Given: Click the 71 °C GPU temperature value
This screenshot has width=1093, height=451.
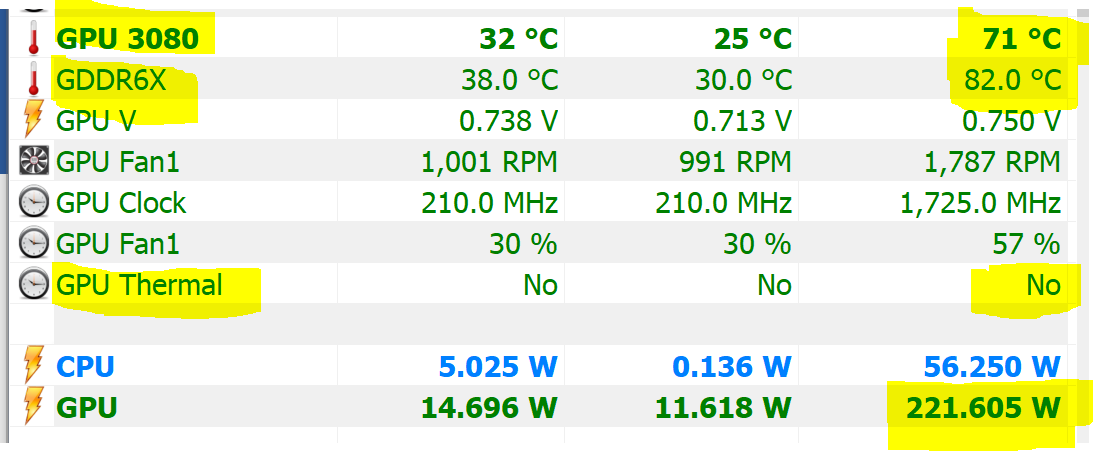Looking at the screenshot, I should point(1021,39).
